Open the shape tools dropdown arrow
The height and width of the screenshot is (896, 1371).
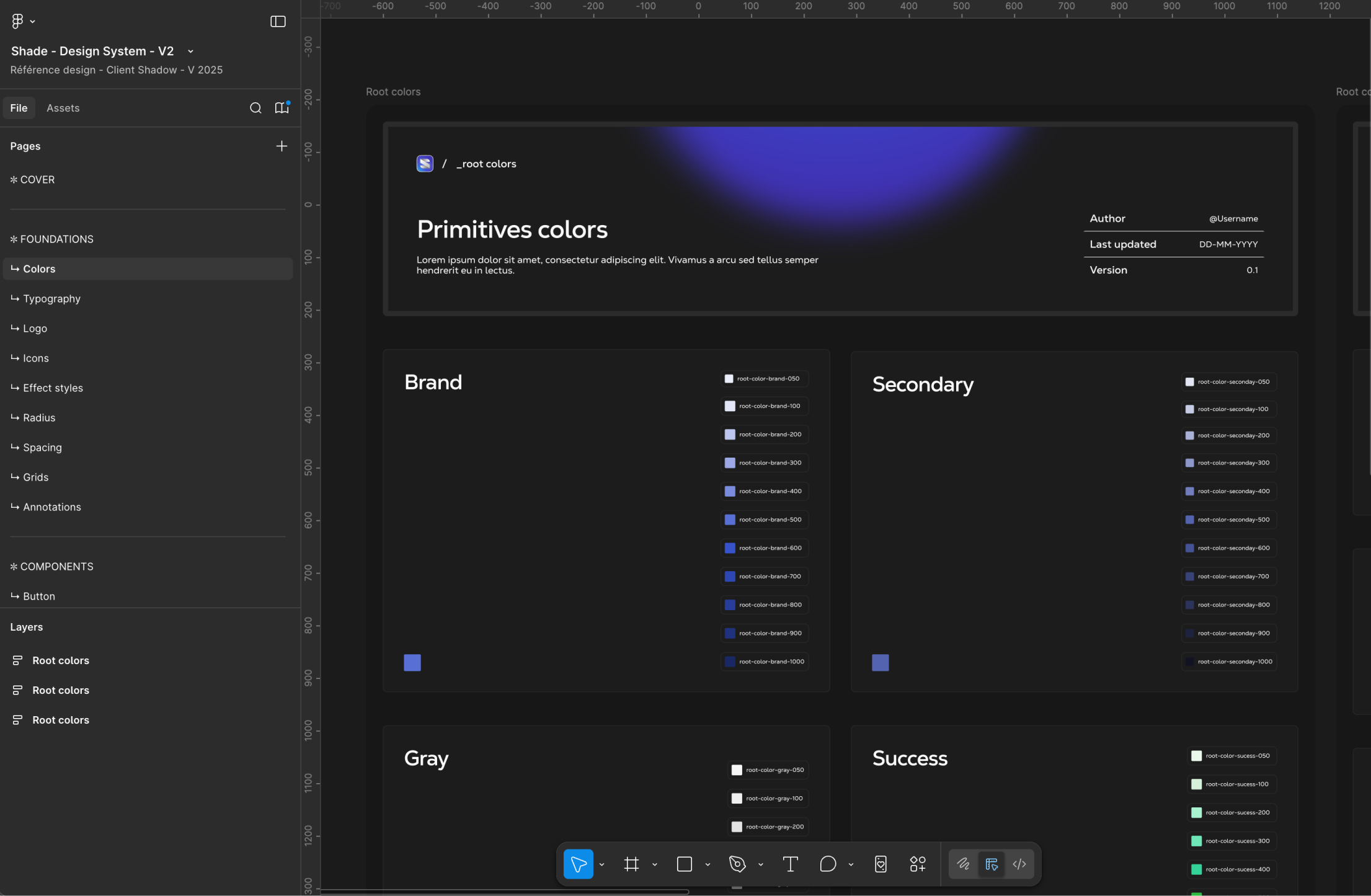tap(708, 864)
